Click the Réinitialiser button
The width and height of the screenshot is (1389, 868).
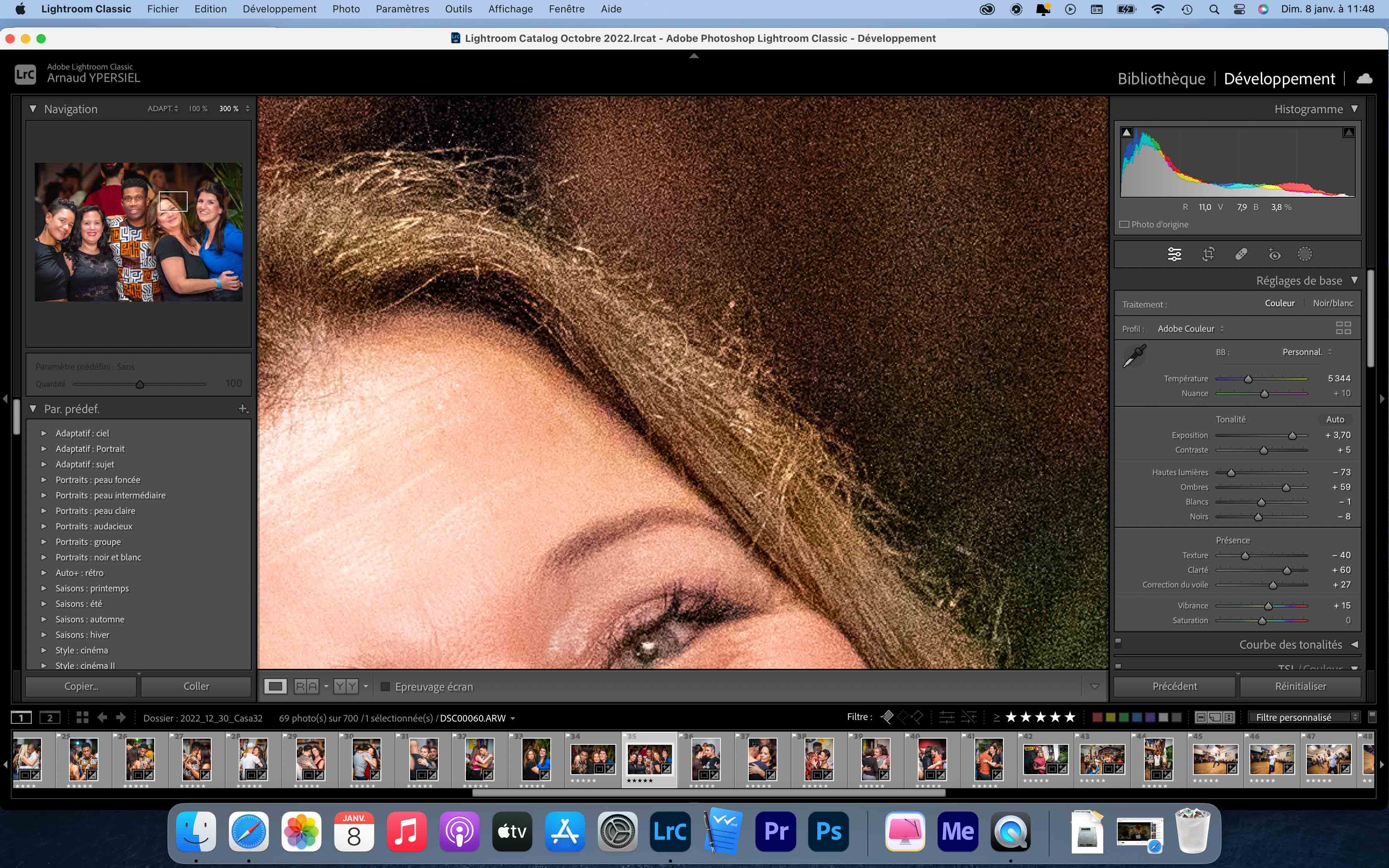pyautogui.click(x=1300, y=686)
